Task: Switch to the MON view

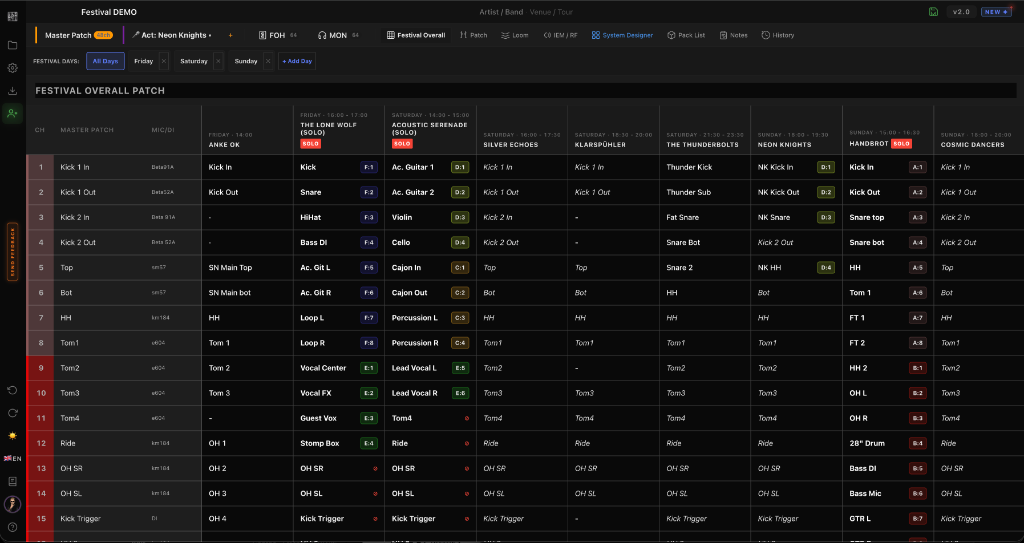Action: [338, 35]
